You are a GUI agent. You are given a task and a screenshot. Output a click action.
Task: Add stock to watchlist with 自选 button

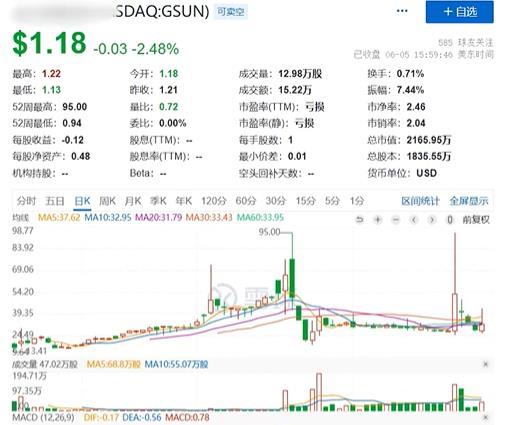460,12
